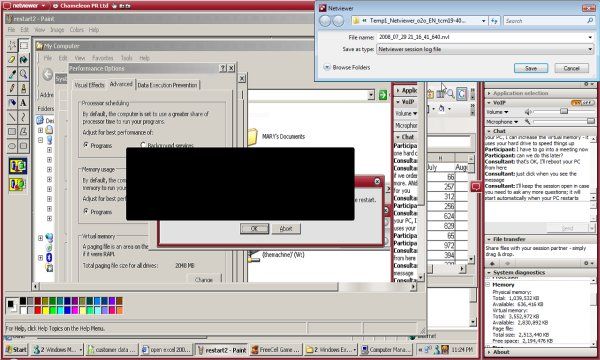Expand Browse Folders in save dialog
Viewport: 600px width, 360px height.
[x=327, y=67]
